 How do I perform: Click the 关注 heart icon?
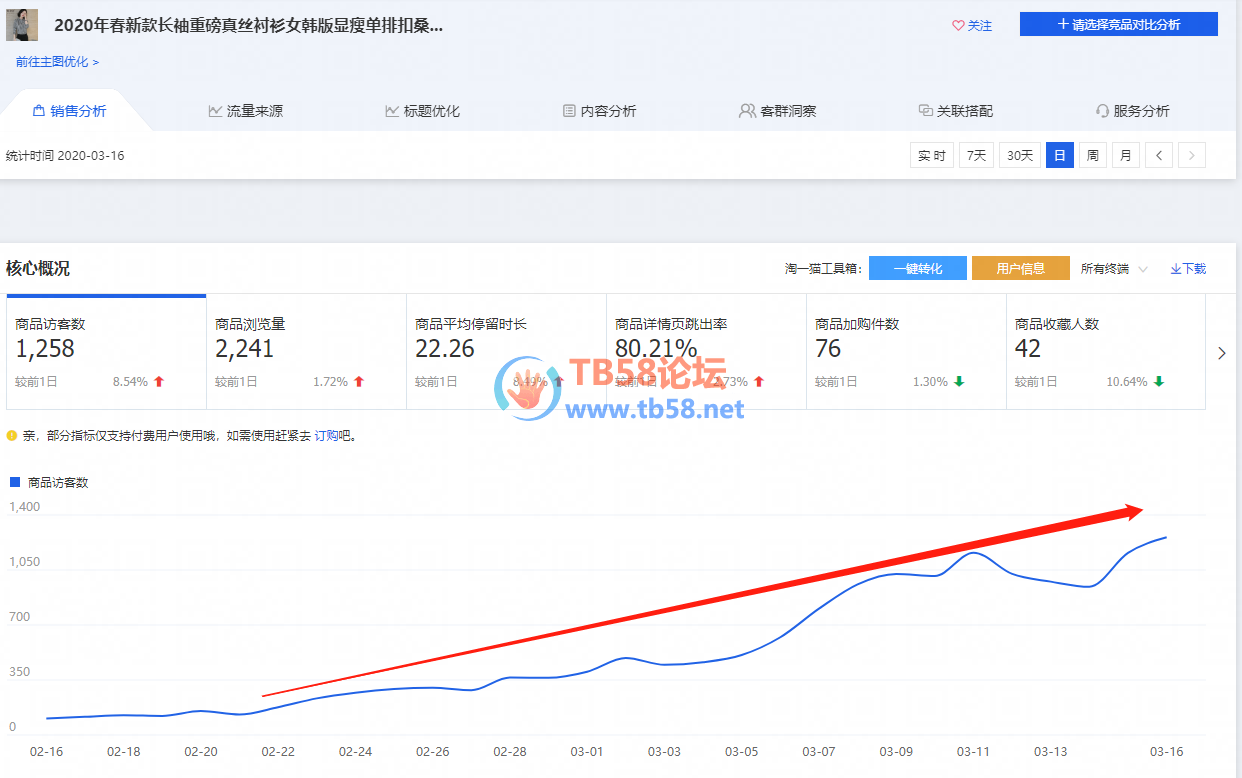pos(958,26)
